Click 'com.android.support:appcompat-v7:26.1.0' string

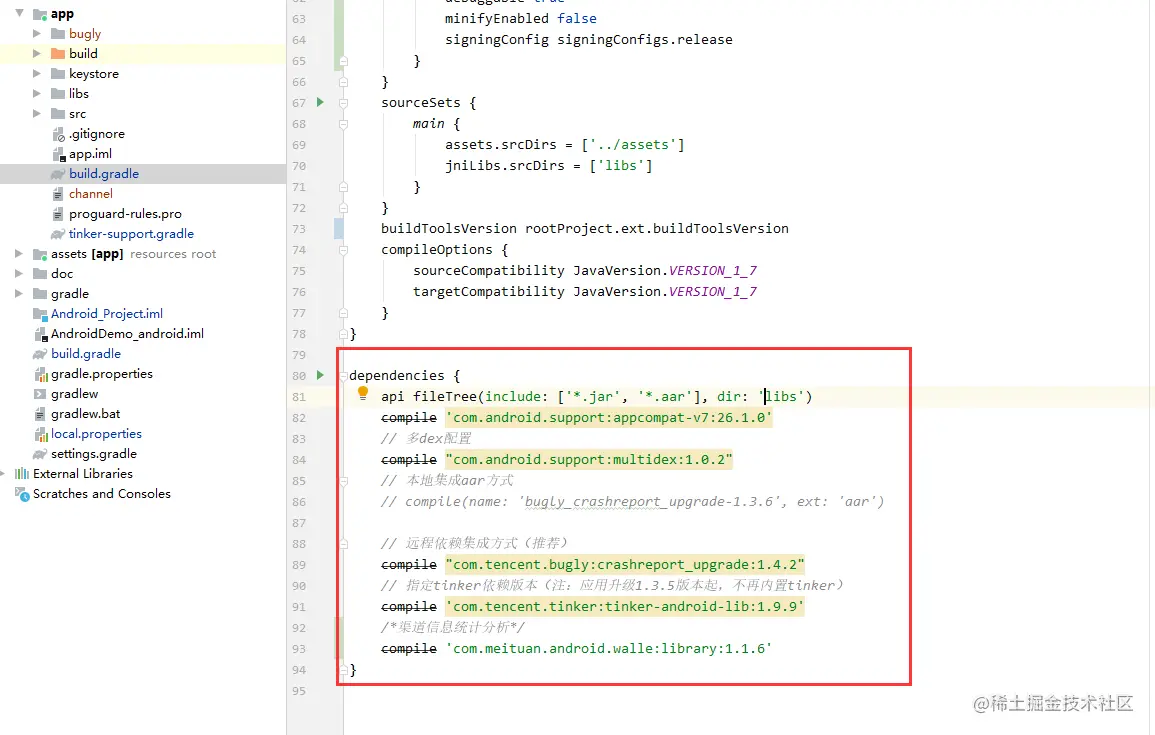point(608,418)
